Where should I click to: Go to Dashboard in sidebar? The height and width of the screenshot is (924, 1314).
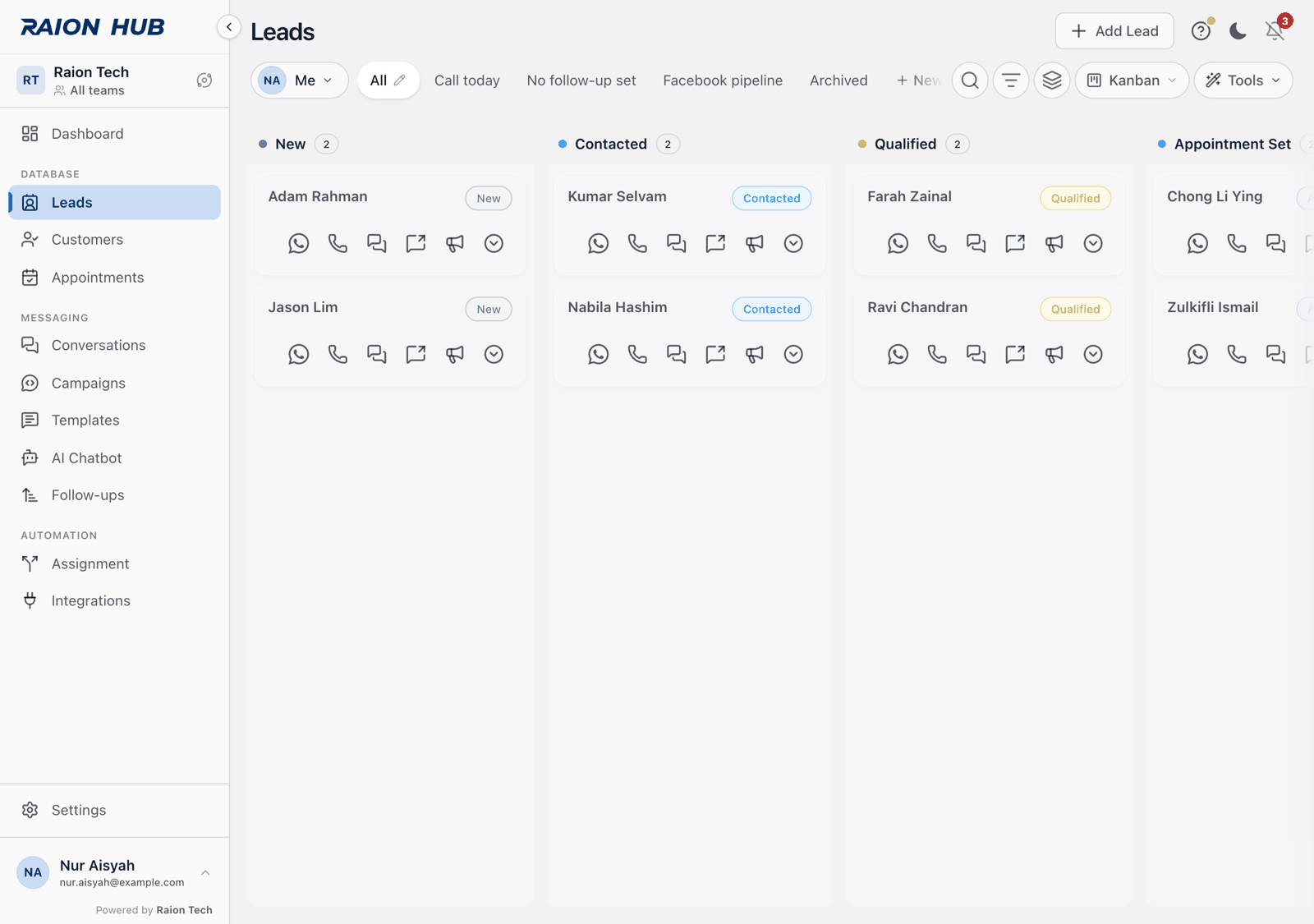point(114,134)
